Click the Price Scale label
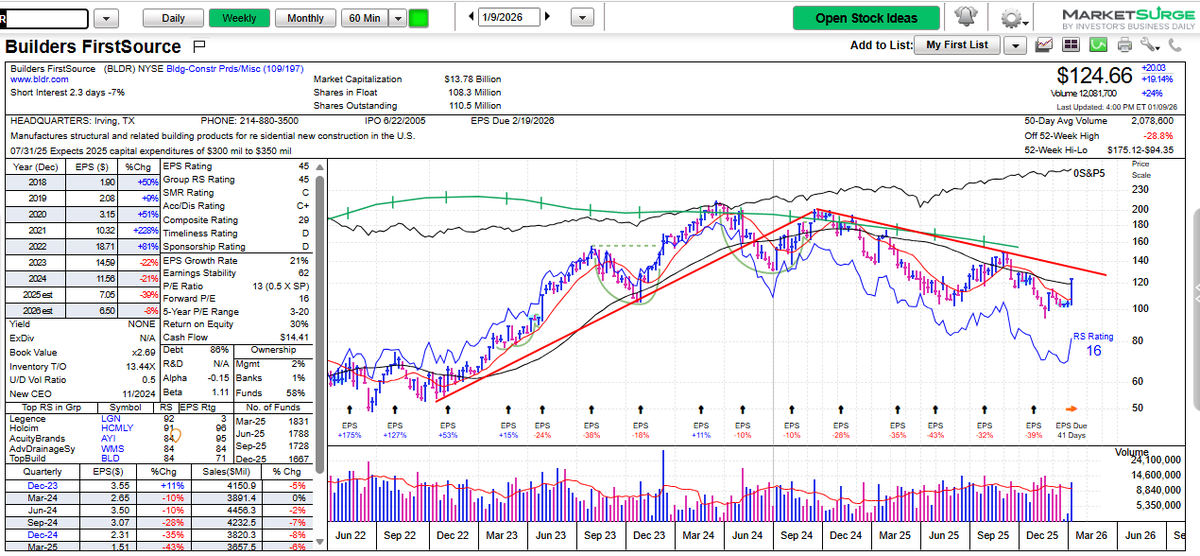This screenshot has height=556, width=1200. tap(1140, 168)
